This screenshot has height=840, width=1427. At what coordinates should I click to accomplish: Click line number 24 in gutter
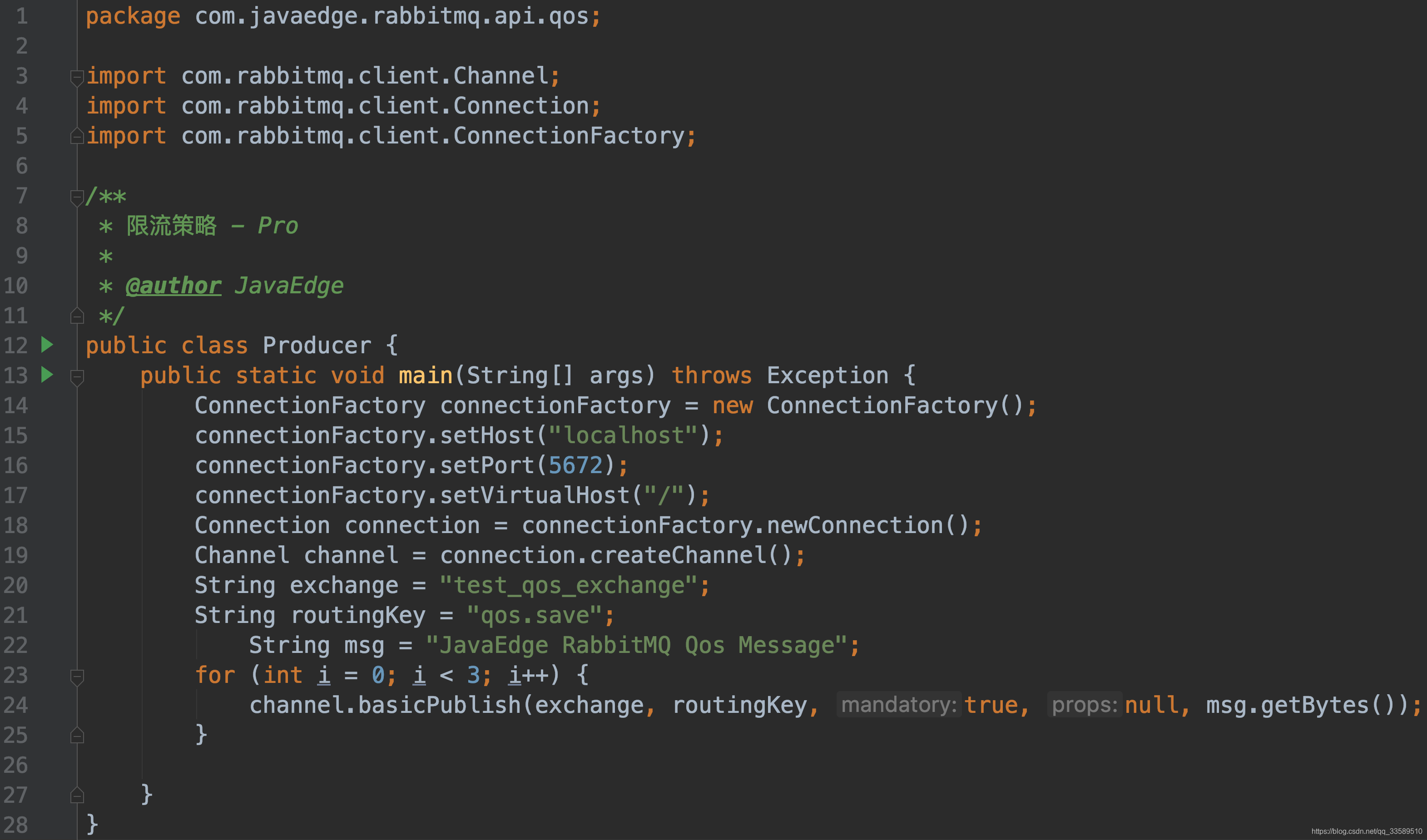[16, 705]
